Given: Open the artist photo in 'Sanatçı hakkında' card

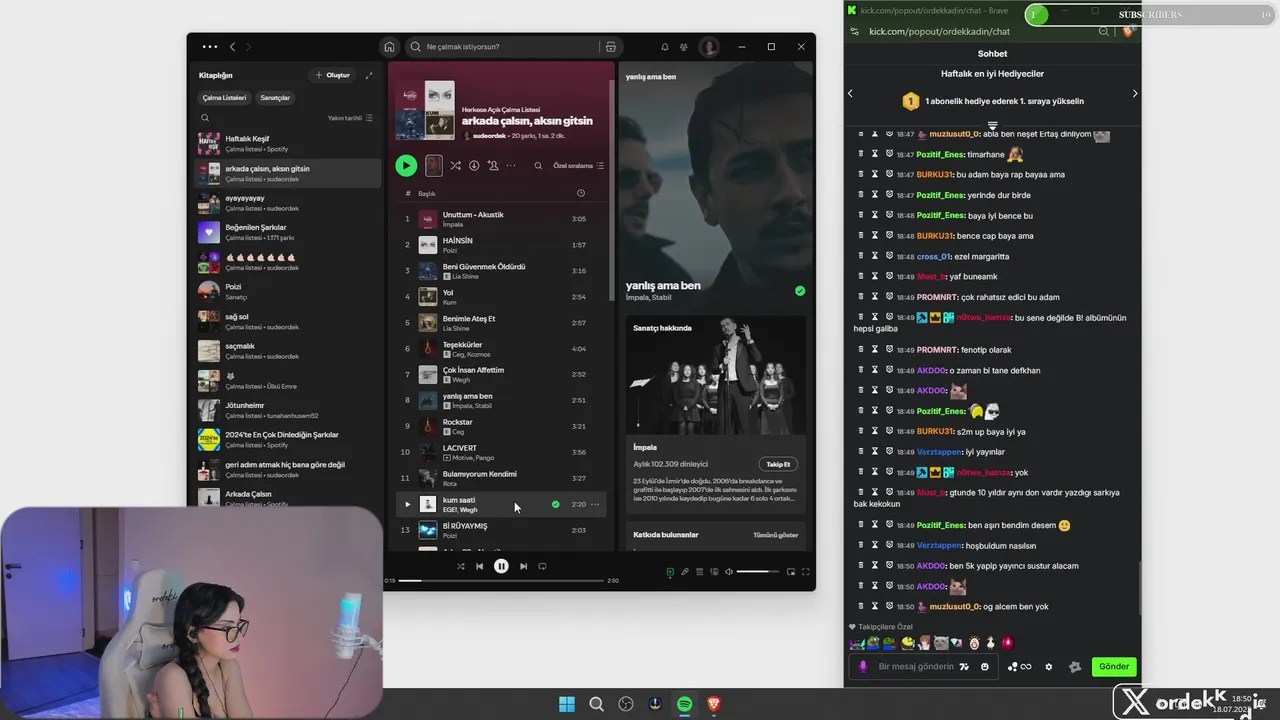Looking at the screenshot, I should click(716, 375).
